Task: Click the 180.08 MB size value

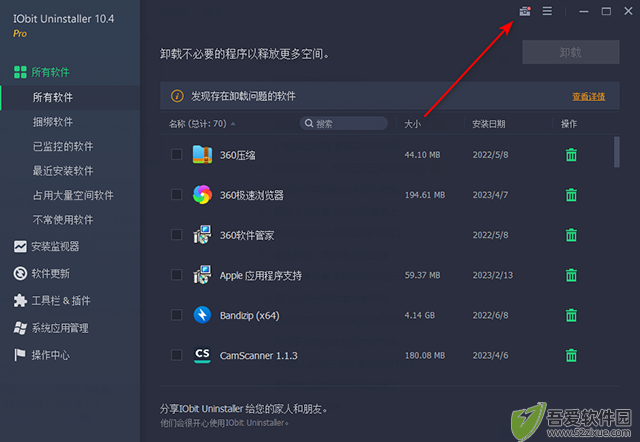Action: 425,355
